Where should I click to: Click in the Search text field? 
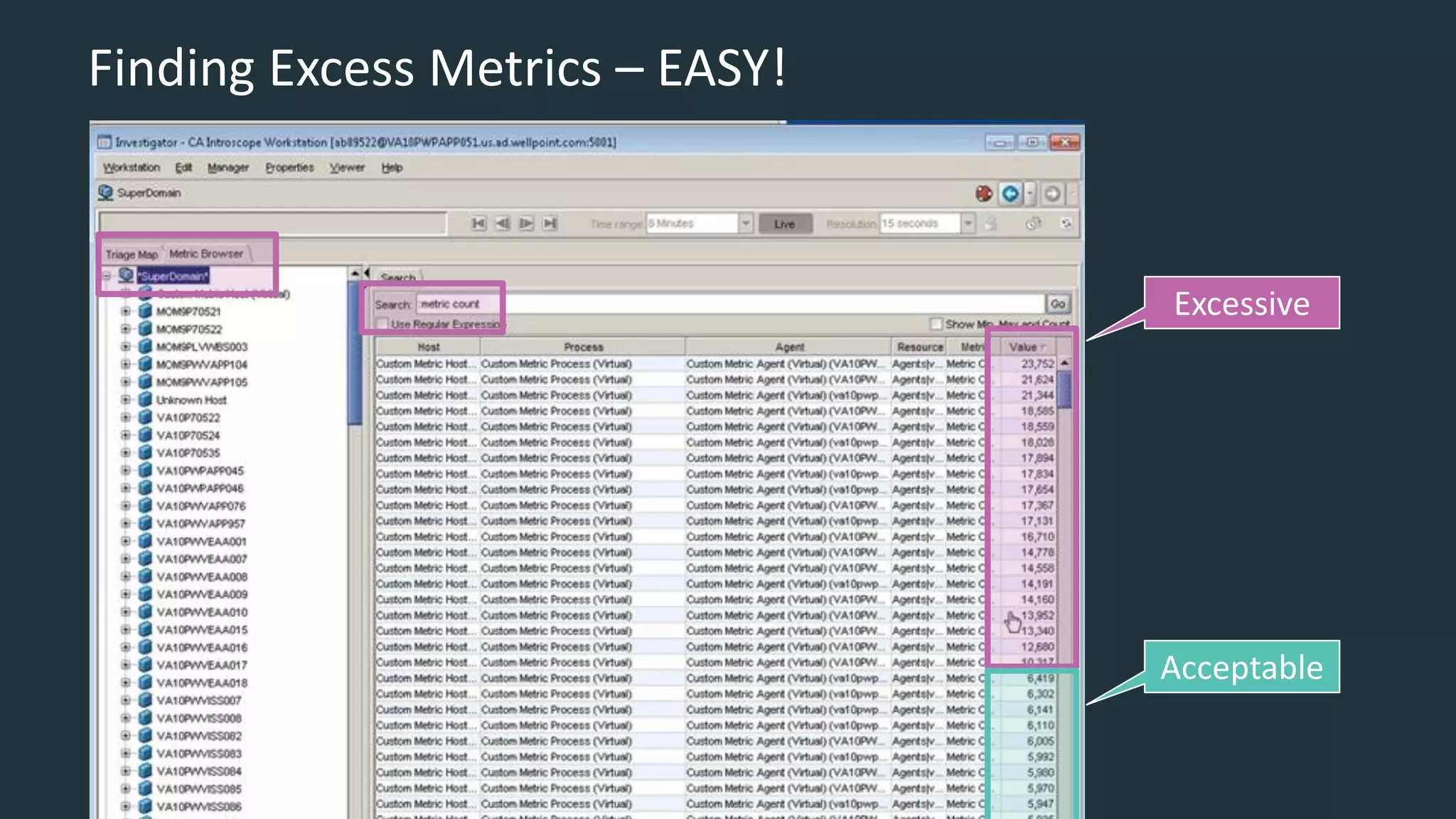coord(730,304)
